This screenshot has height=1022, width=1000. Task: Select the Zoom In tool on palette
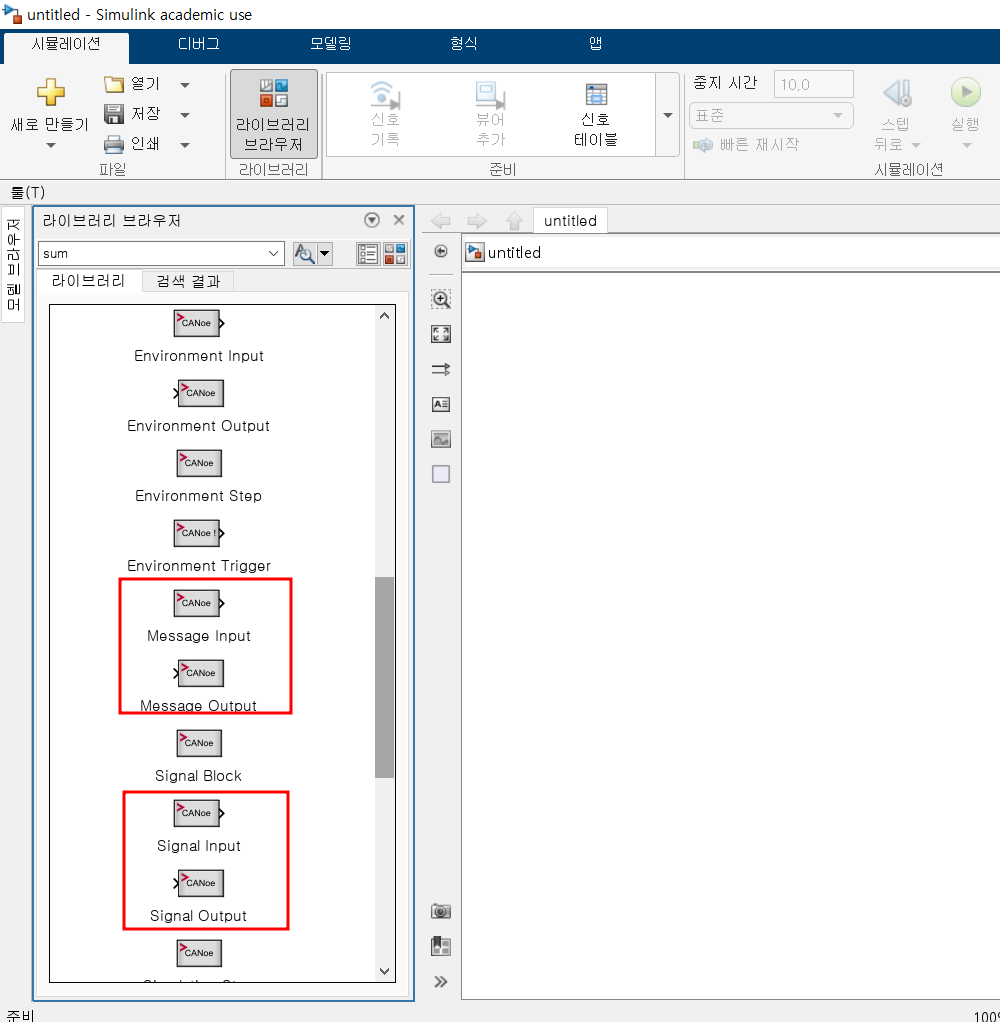point(441,299)
